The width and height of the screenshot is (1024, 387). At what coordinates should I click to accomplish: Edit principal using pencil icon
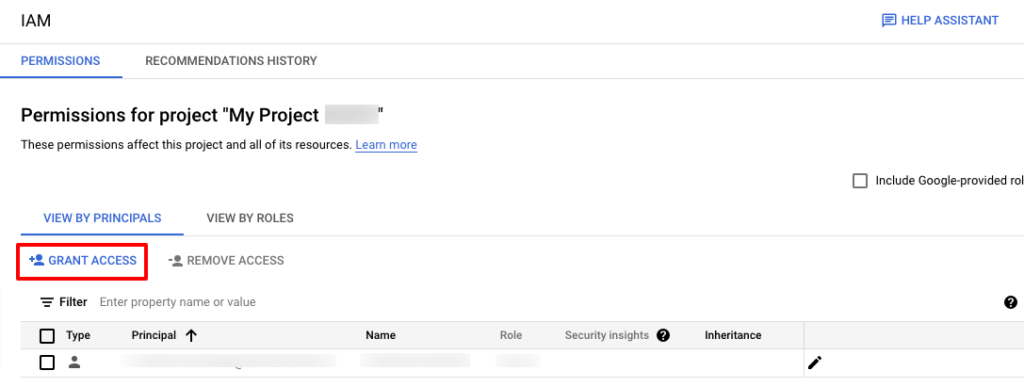(x=814, y=362)
